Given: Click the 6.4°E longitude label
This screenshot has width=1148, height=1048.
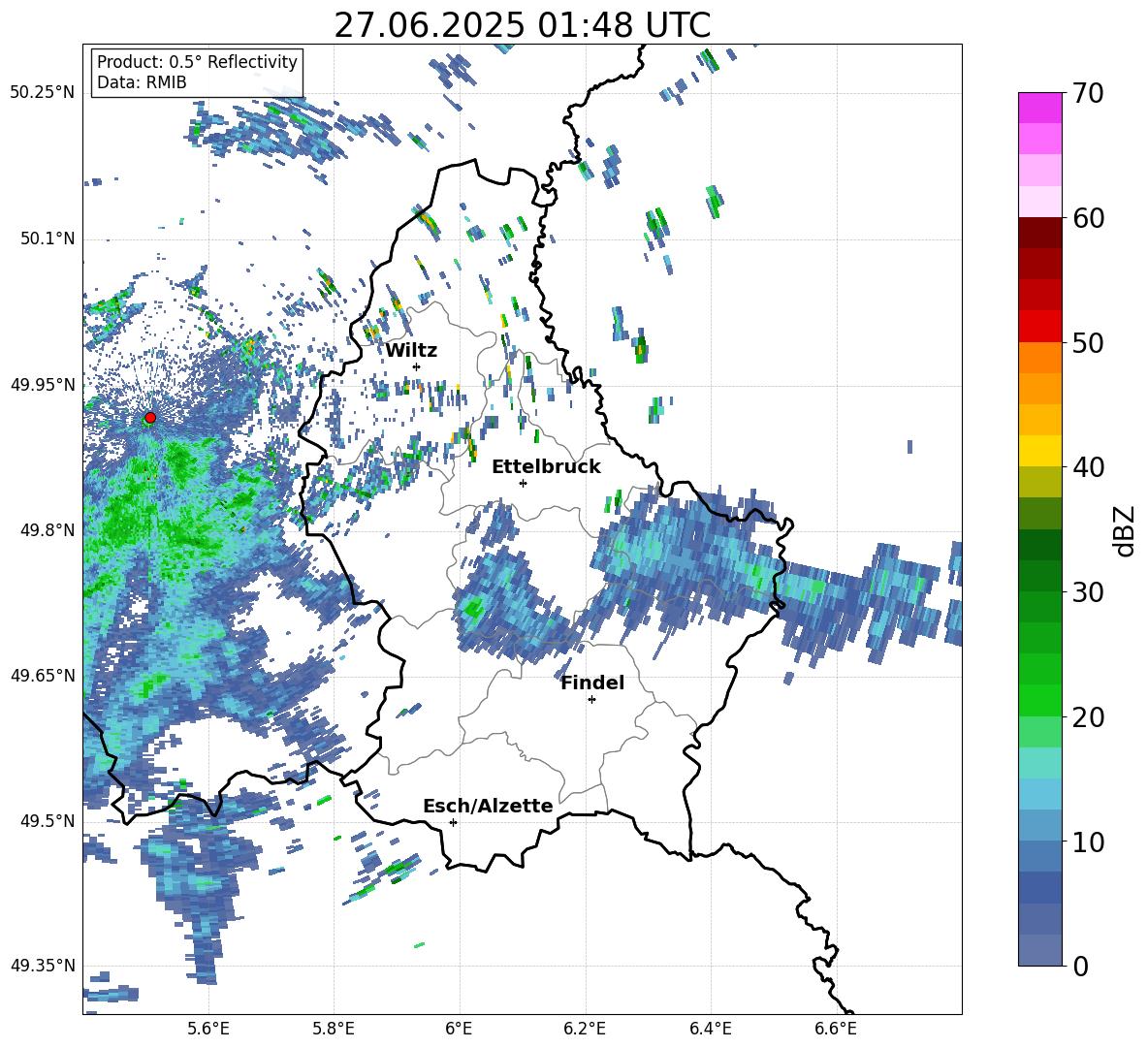Looking at the screenshot, I should pos(710,1030).
